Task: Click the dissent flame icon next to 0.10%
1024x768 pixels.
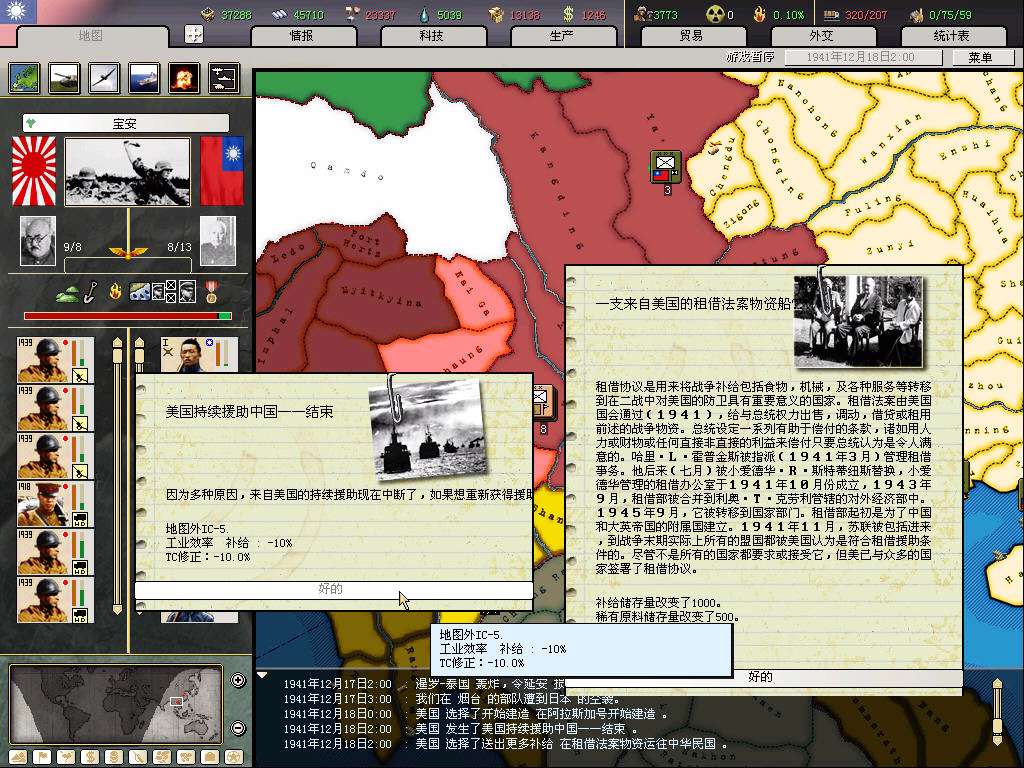Action: click(x=760, y=14)
